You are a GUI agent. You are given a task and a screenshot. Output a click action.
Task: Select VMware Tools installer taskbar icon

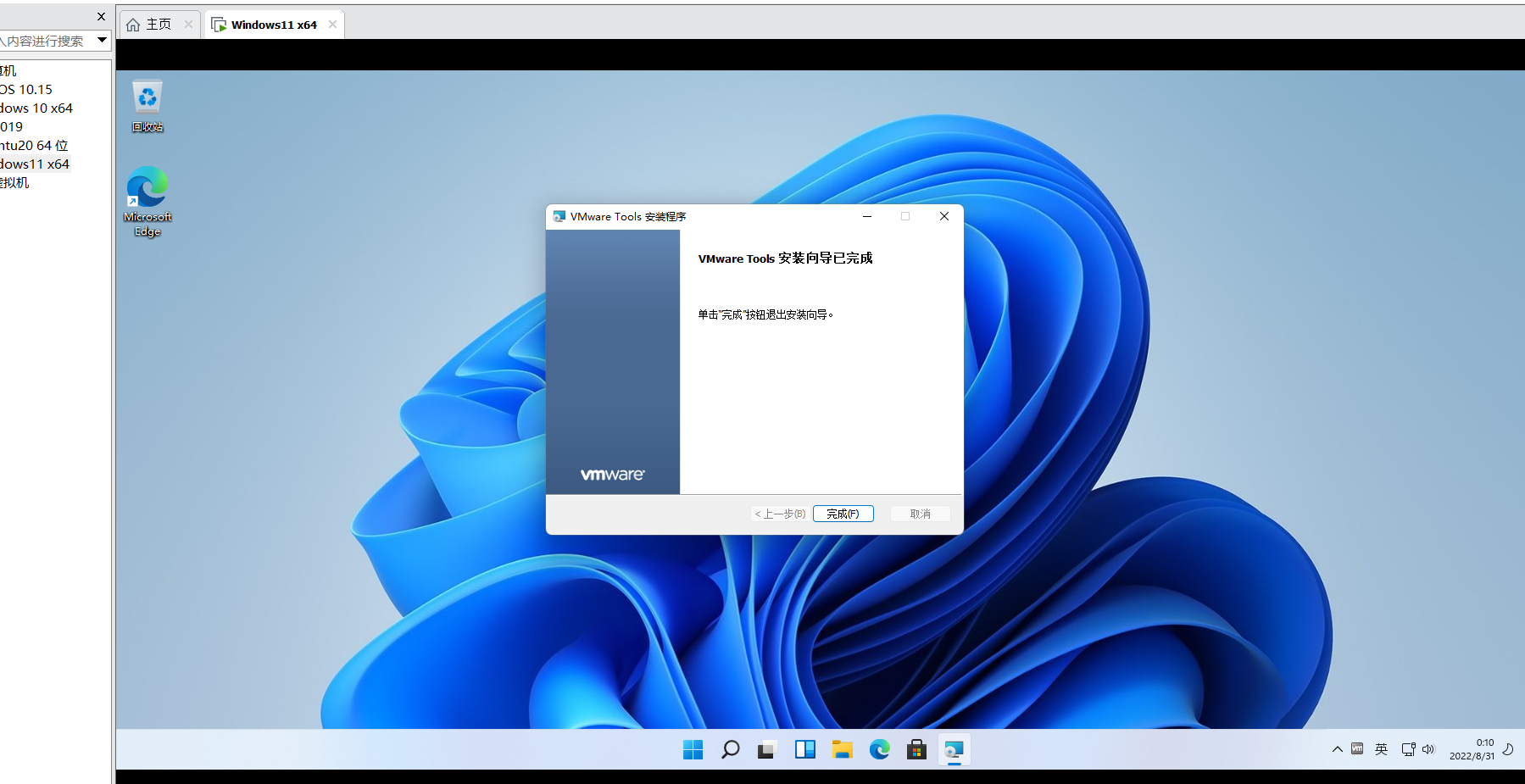(x=954, y=749)
